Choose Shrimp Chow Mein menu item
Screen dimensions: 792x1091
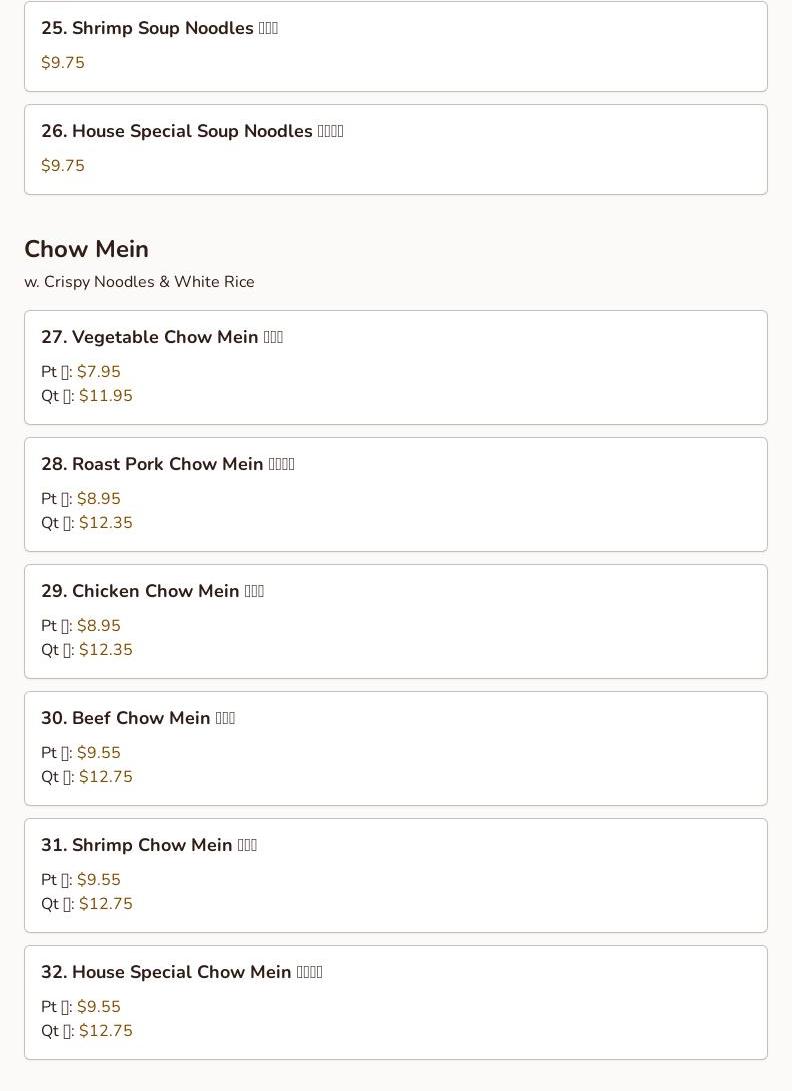pos(395,875)
